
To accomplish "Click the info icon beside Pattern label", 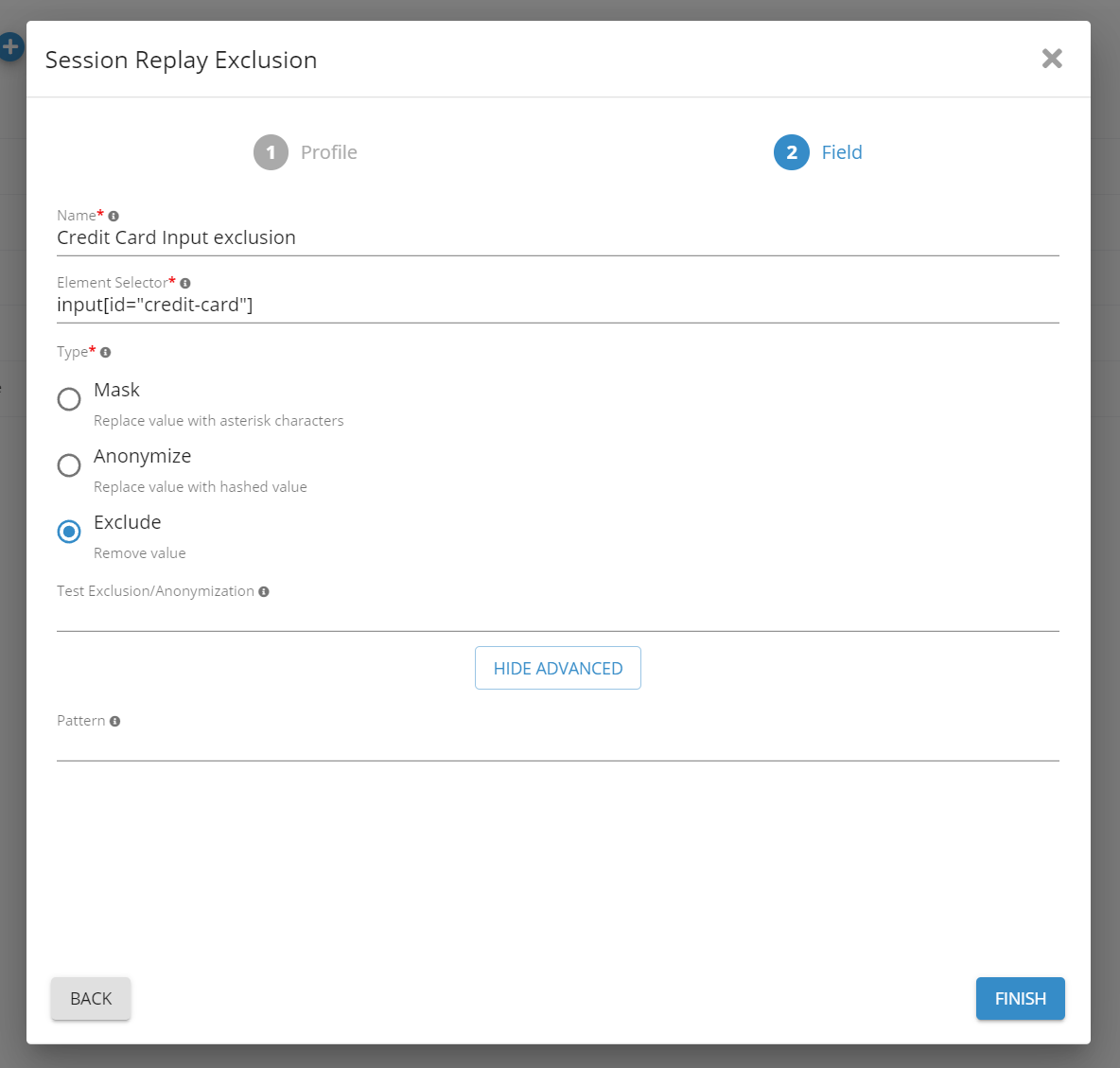I will point(114,722).
